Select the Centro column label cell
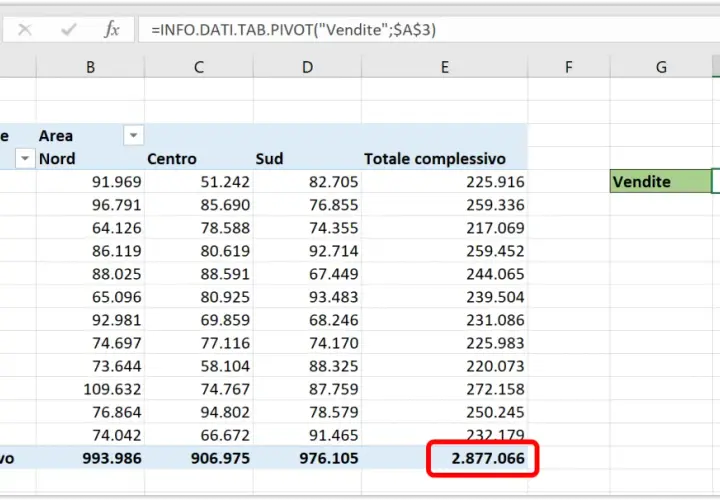 coord(199,158)
